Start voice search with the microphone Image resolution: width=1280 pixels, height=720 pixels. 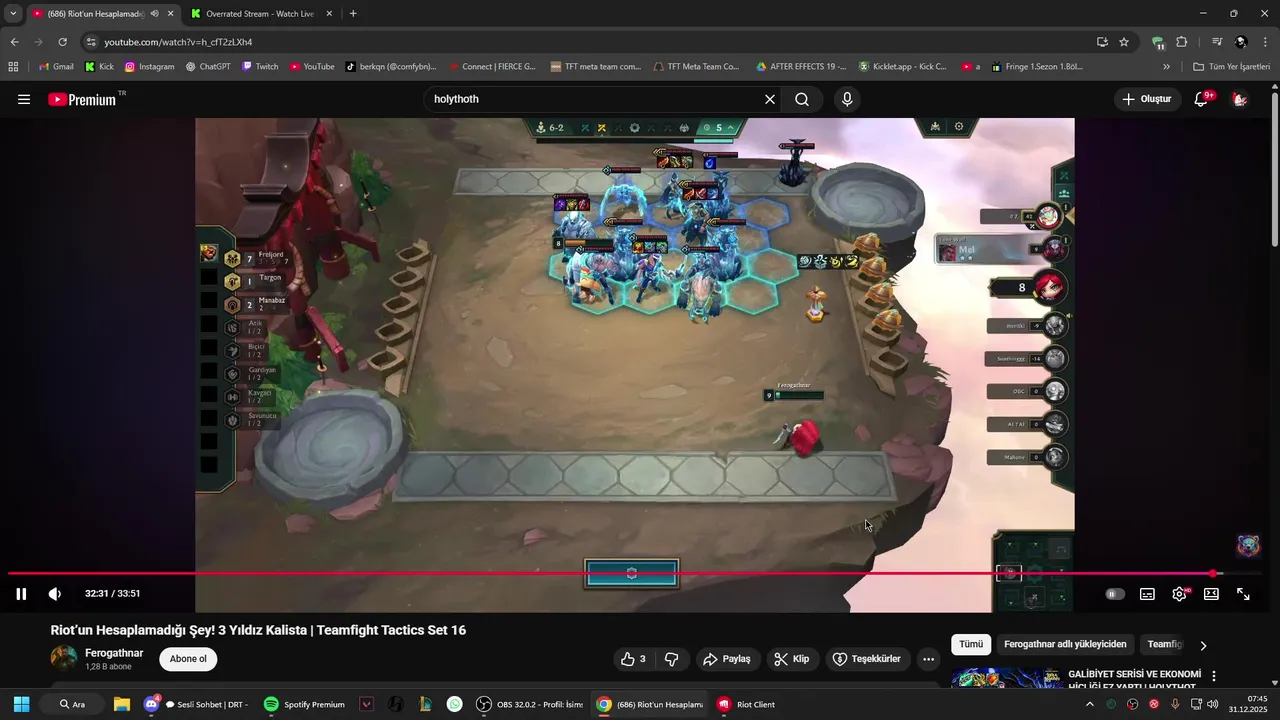coord(847,99)
